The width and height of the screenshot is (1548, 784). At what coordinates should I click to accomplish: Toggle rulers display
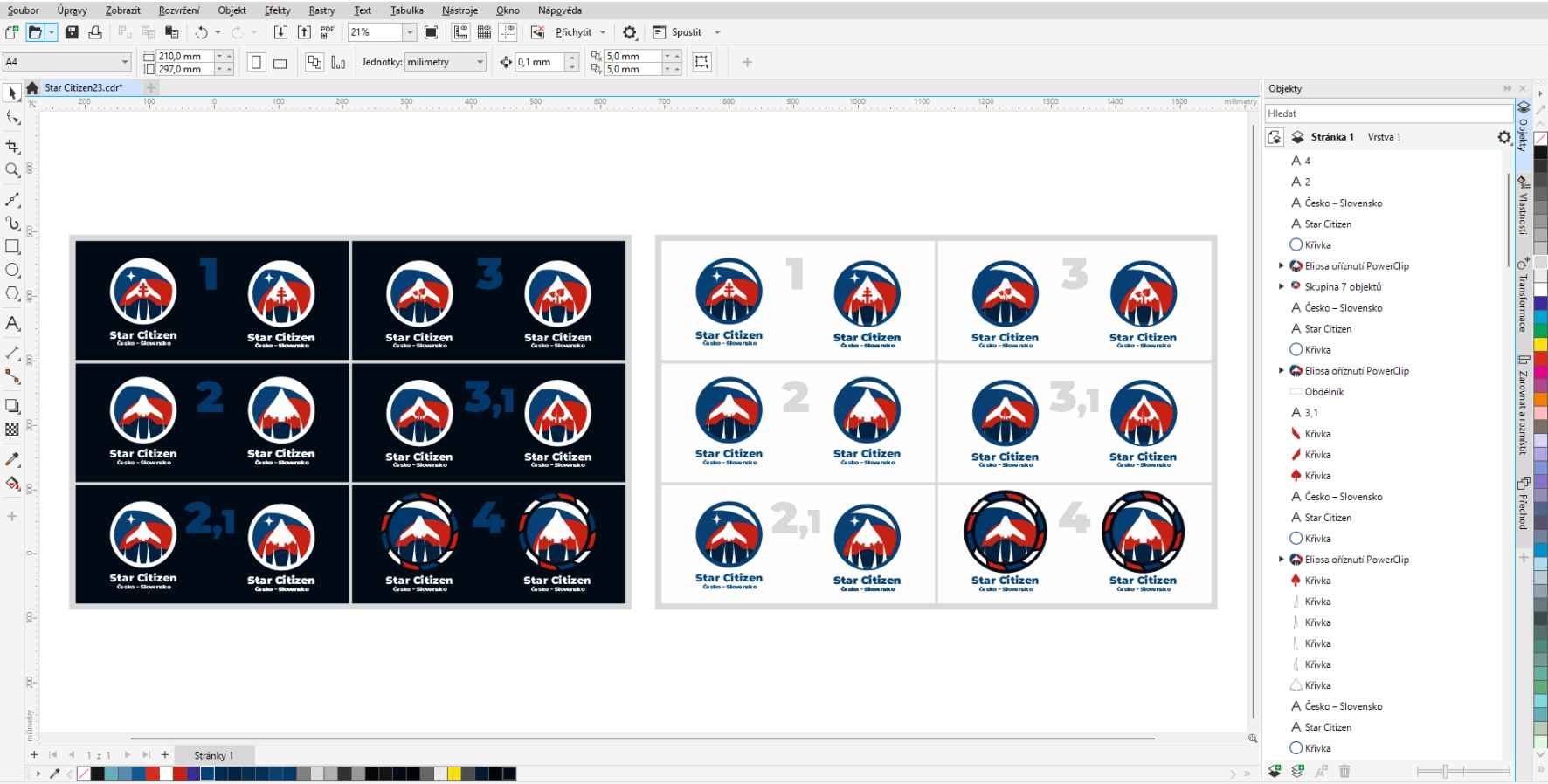coord(460,32)
